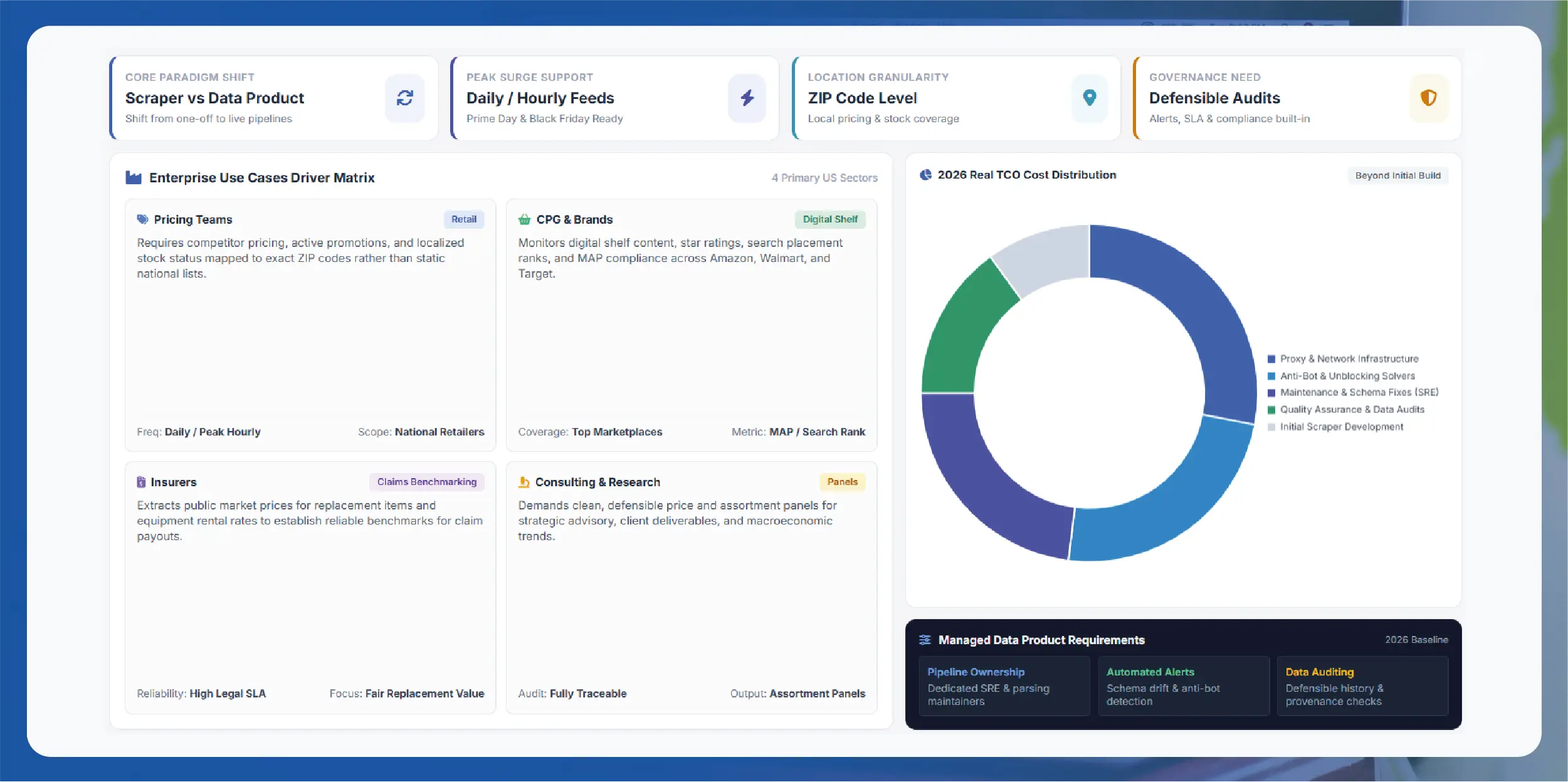Click the Retail tag on Pricing Teams card
Viewport: 1568px width, 782px height.
click(464, 219)
